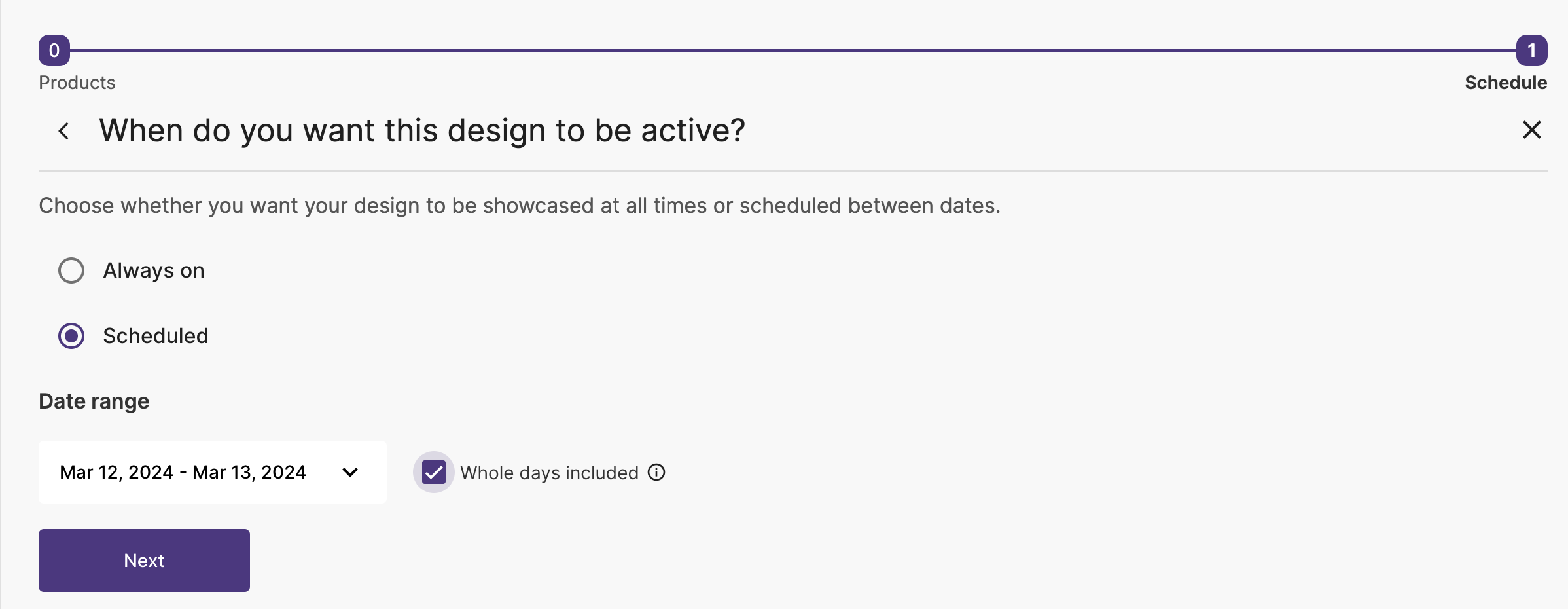Open the Schedule step label

[1506, 83]
